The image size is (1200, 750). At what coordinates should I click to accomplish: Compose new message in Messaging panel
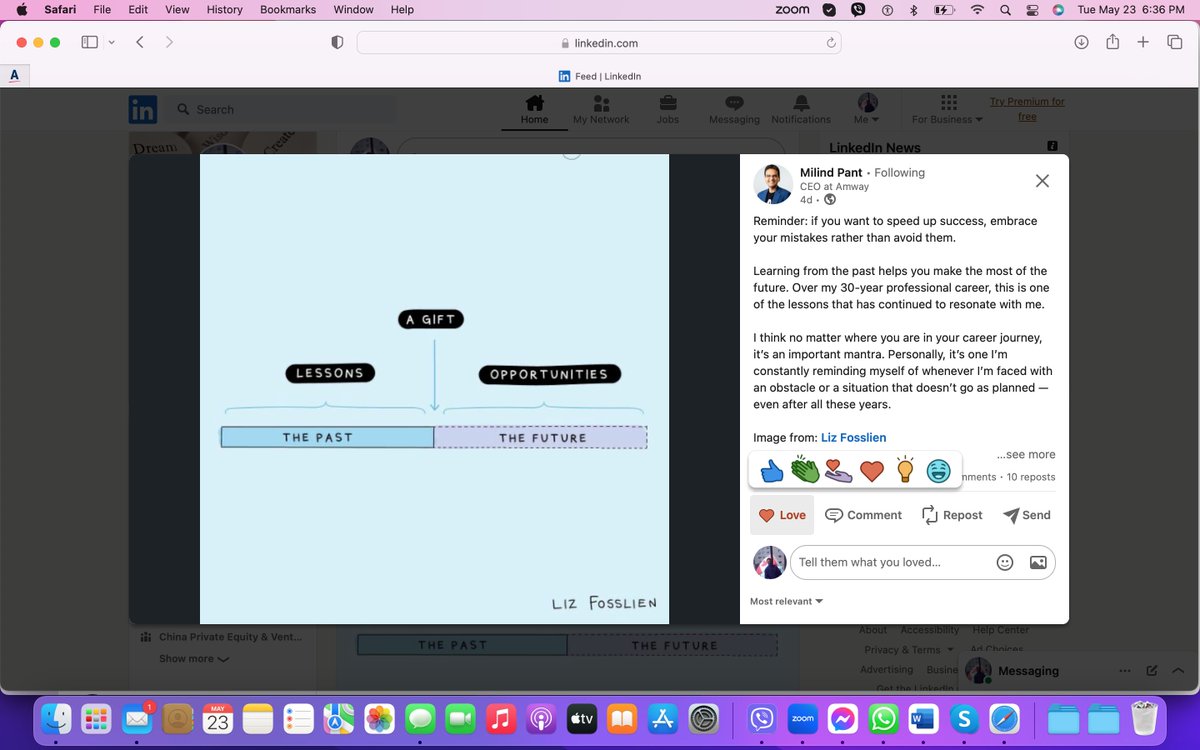pyautogui.click(x=1152, y=670)
